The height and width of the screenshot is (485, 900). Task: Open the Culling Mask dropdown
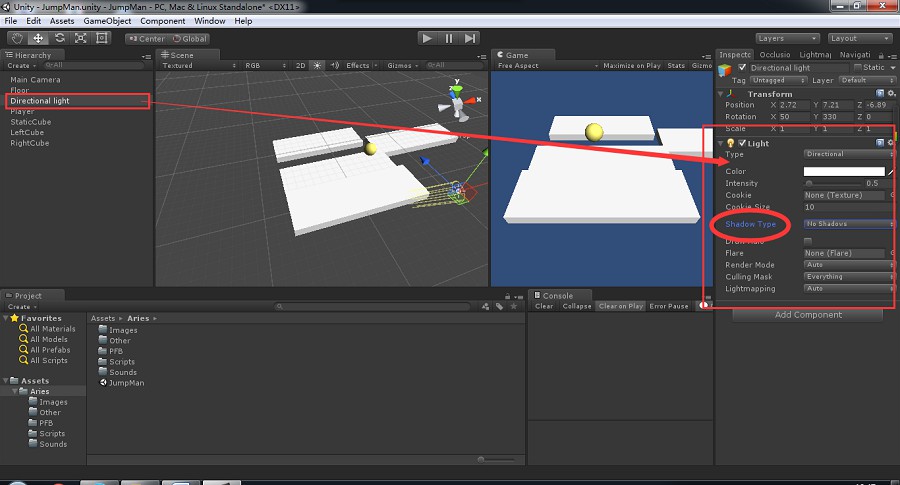[x=849, y=277]
